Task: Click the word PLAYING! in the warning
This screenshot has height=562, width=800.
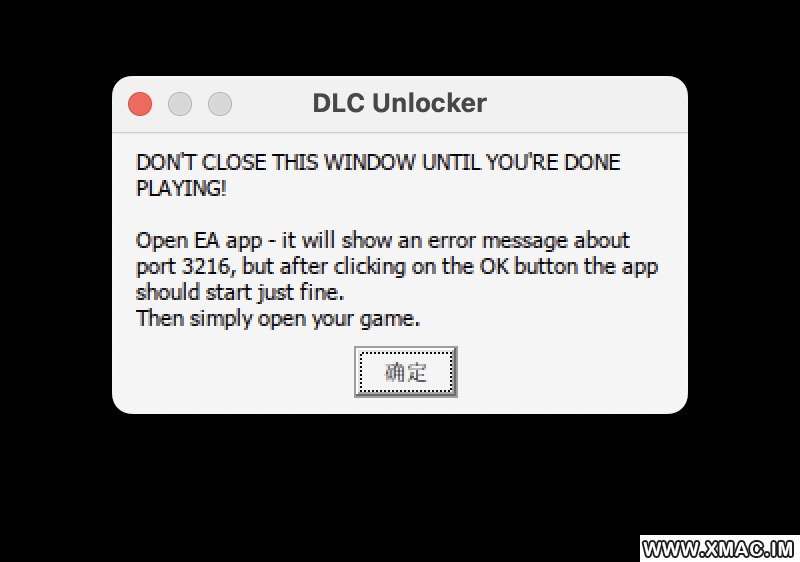Action: tap(181, 189)
